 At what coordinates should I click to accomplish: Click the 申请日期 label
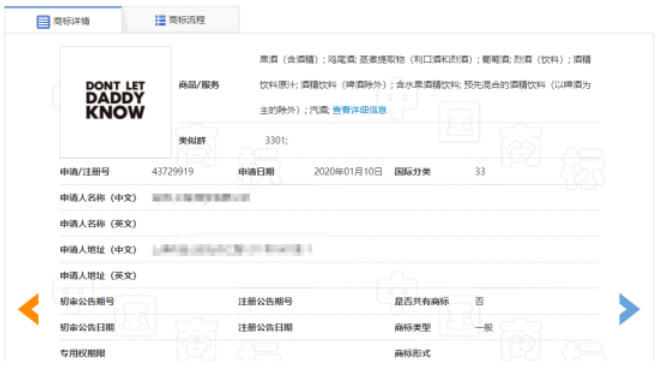[256, 171]
